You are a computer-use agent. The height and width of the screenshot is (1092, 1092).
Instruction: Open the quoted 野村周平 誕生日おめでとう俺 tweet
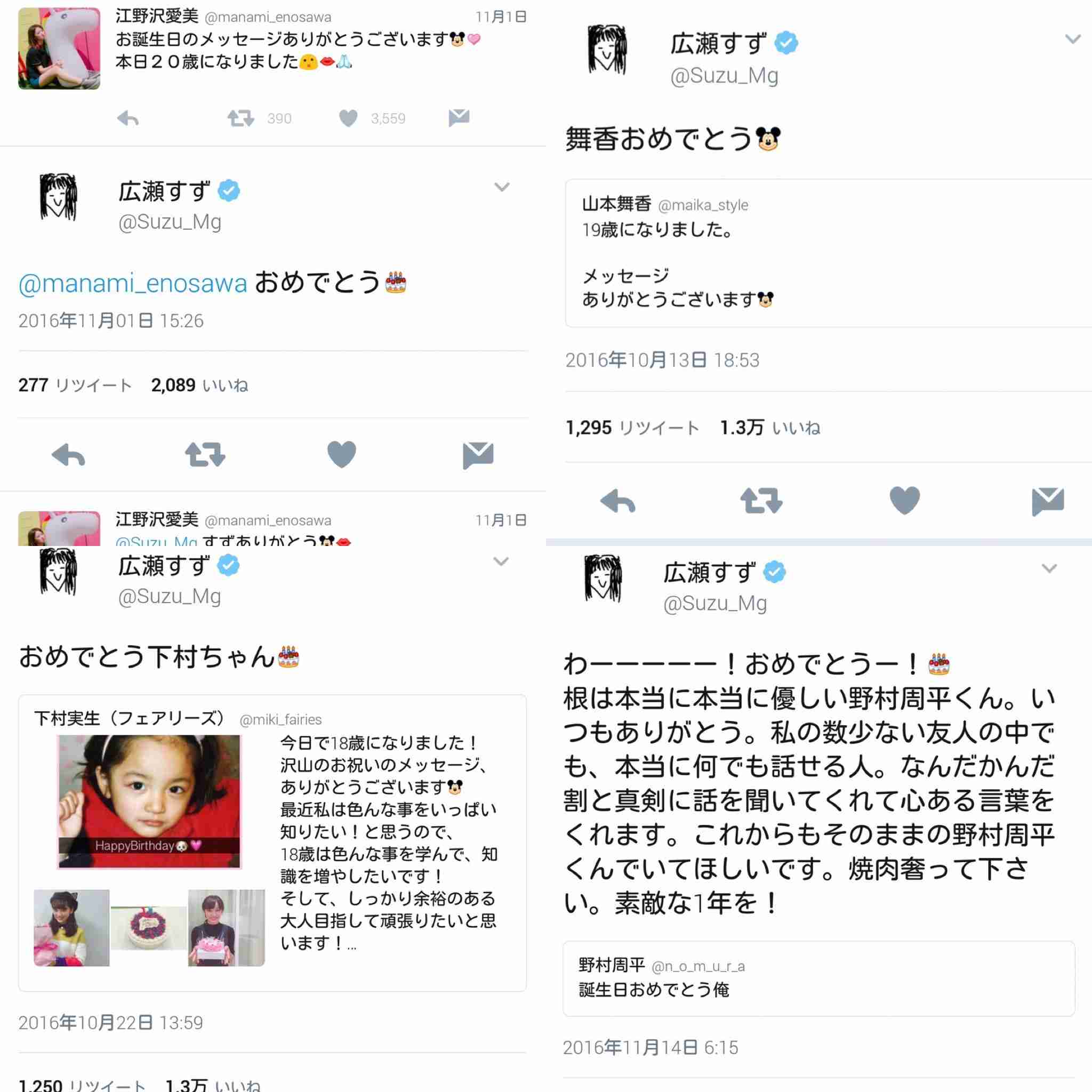pyautogui.click(x=818, y=978)
